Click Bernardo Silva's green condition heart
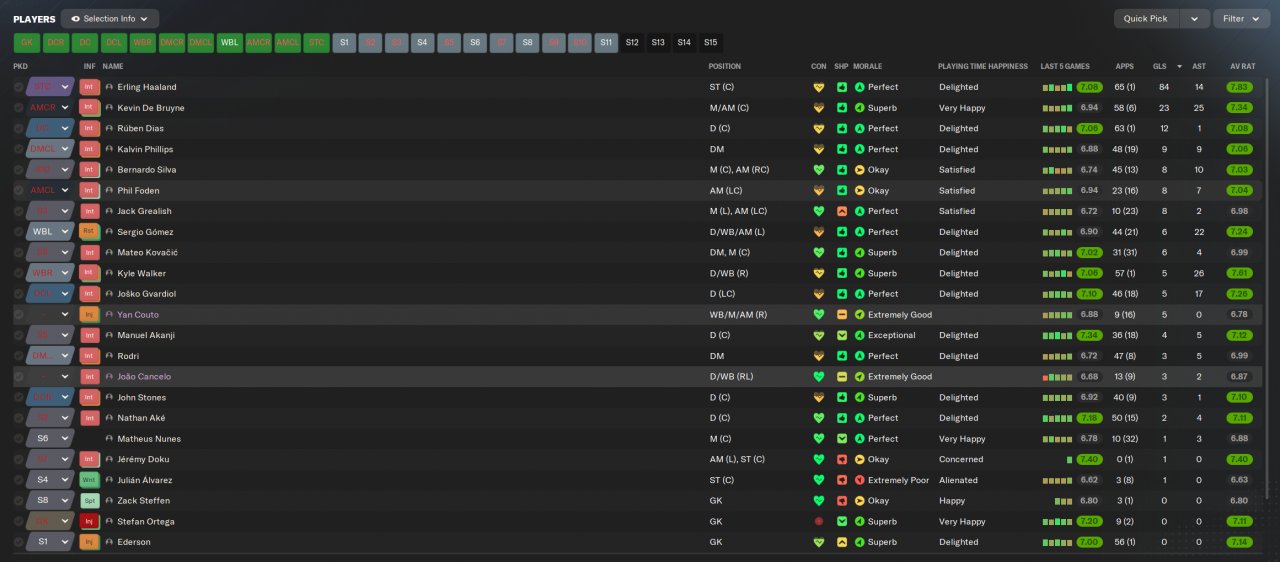The width and height of the screenshot is (1280, 562). 819,170
